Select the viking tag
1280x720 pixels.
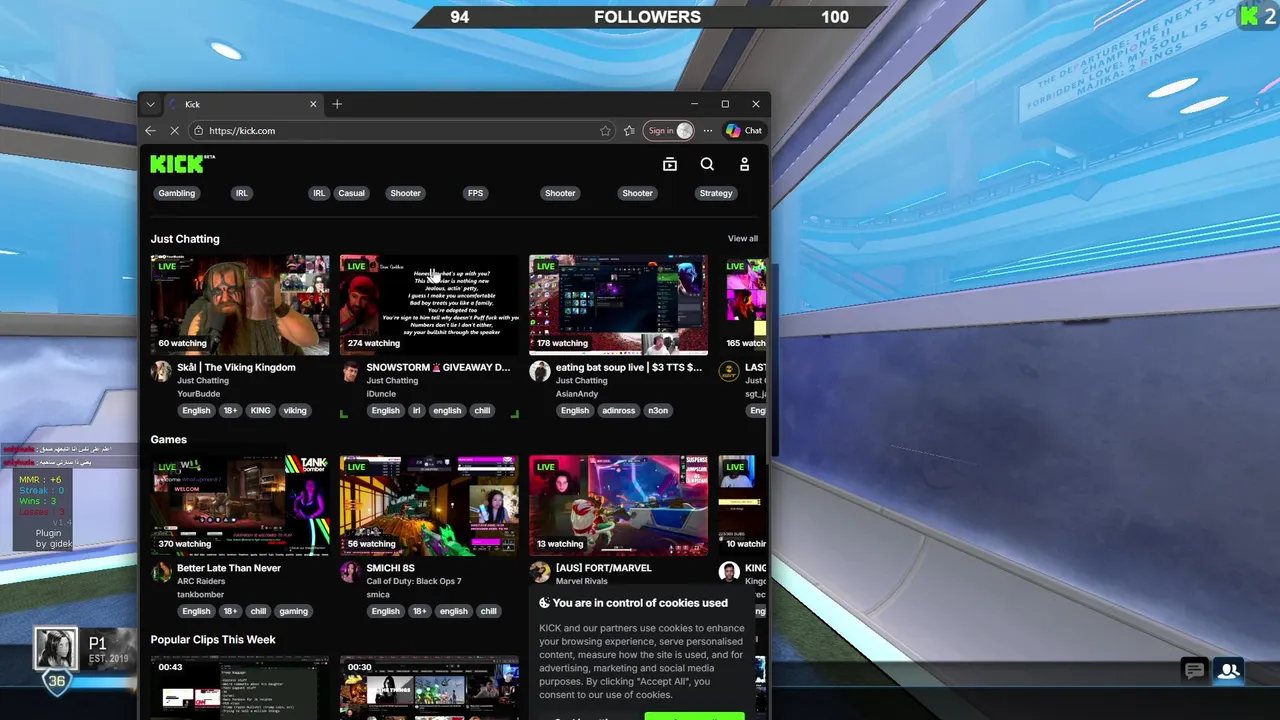click(x=295, y=410)
